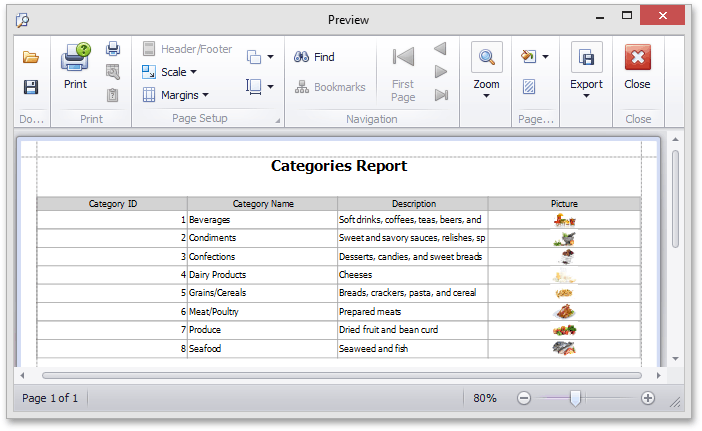The width and height of the screenshot is (702, 431).
Task: Click the zoom out minus button
Action: coord(523,398)
